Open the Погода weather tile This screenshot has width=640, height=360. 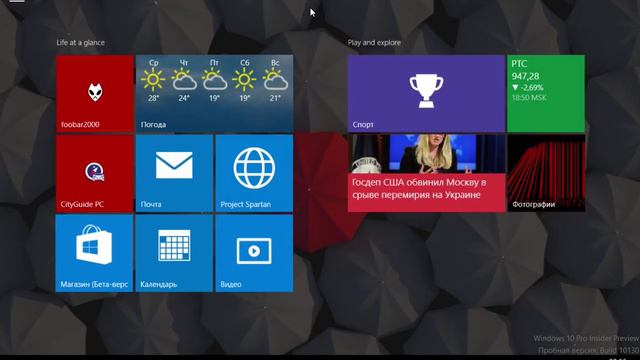214,93
